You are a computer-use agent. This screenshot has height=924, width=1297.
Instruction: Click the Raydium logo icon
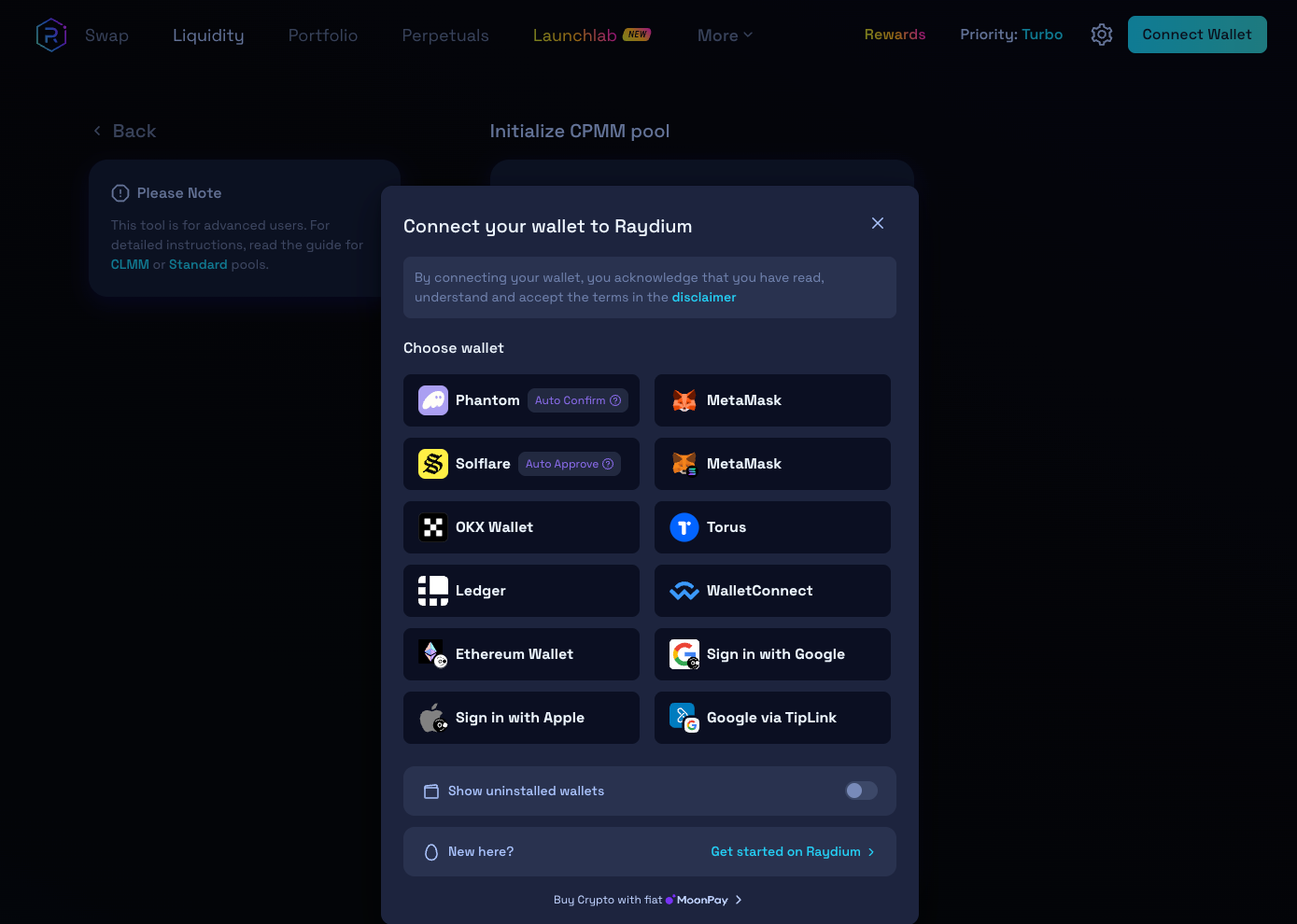pos(51,35)
